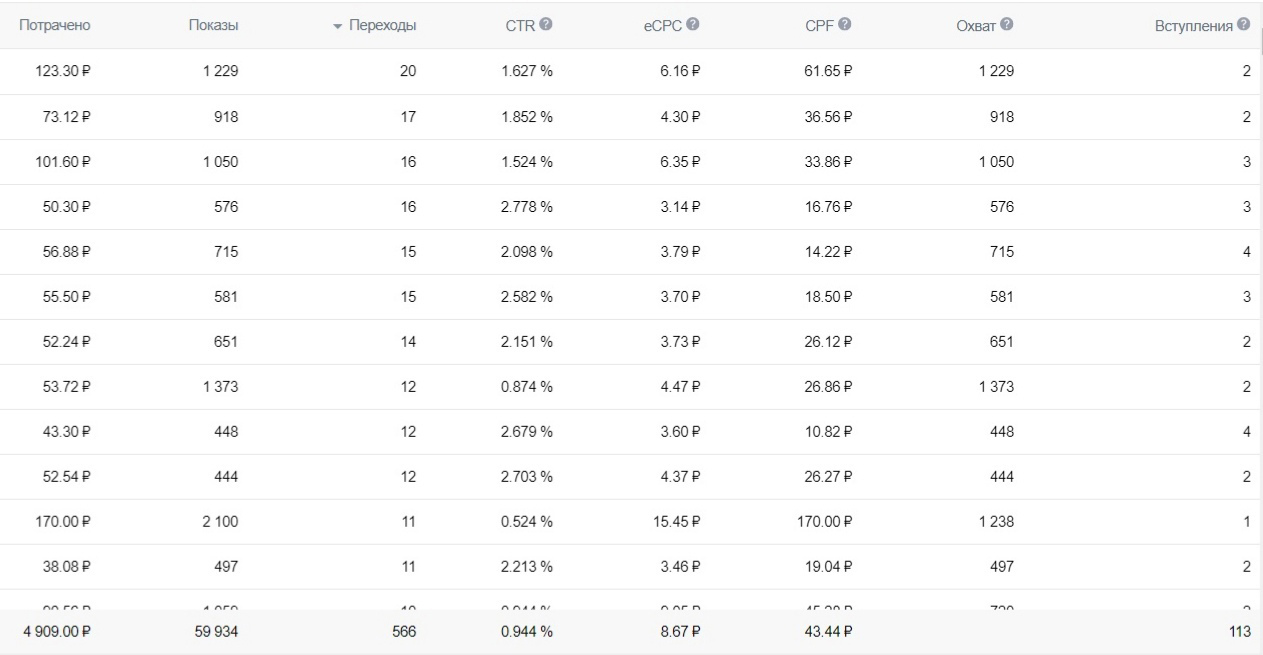The height and width of the screenshot is (655, 1263).
Task: Click the eCPC help question icon
Action: 692,25
